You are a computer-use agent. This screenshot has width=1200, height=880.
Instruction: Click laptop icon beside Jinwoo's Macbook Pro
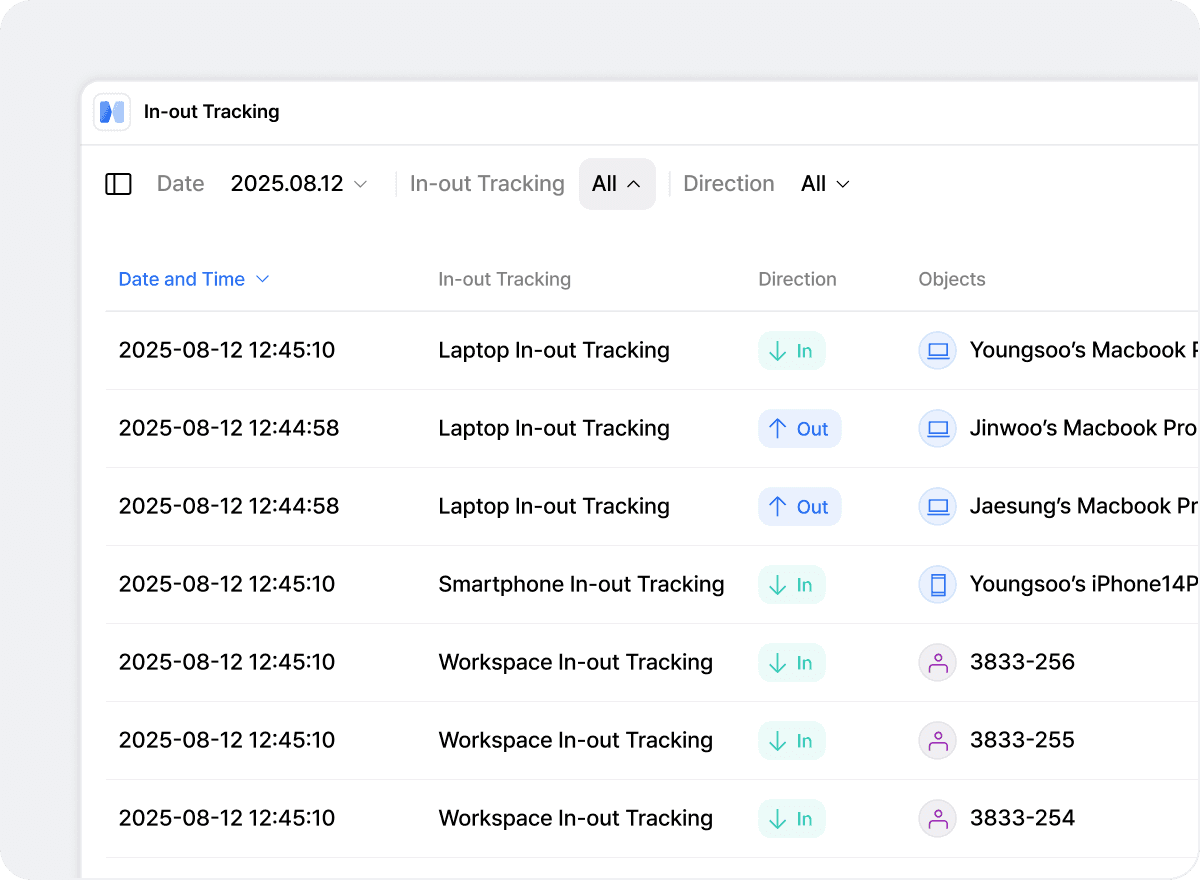(x=937, y=429)
